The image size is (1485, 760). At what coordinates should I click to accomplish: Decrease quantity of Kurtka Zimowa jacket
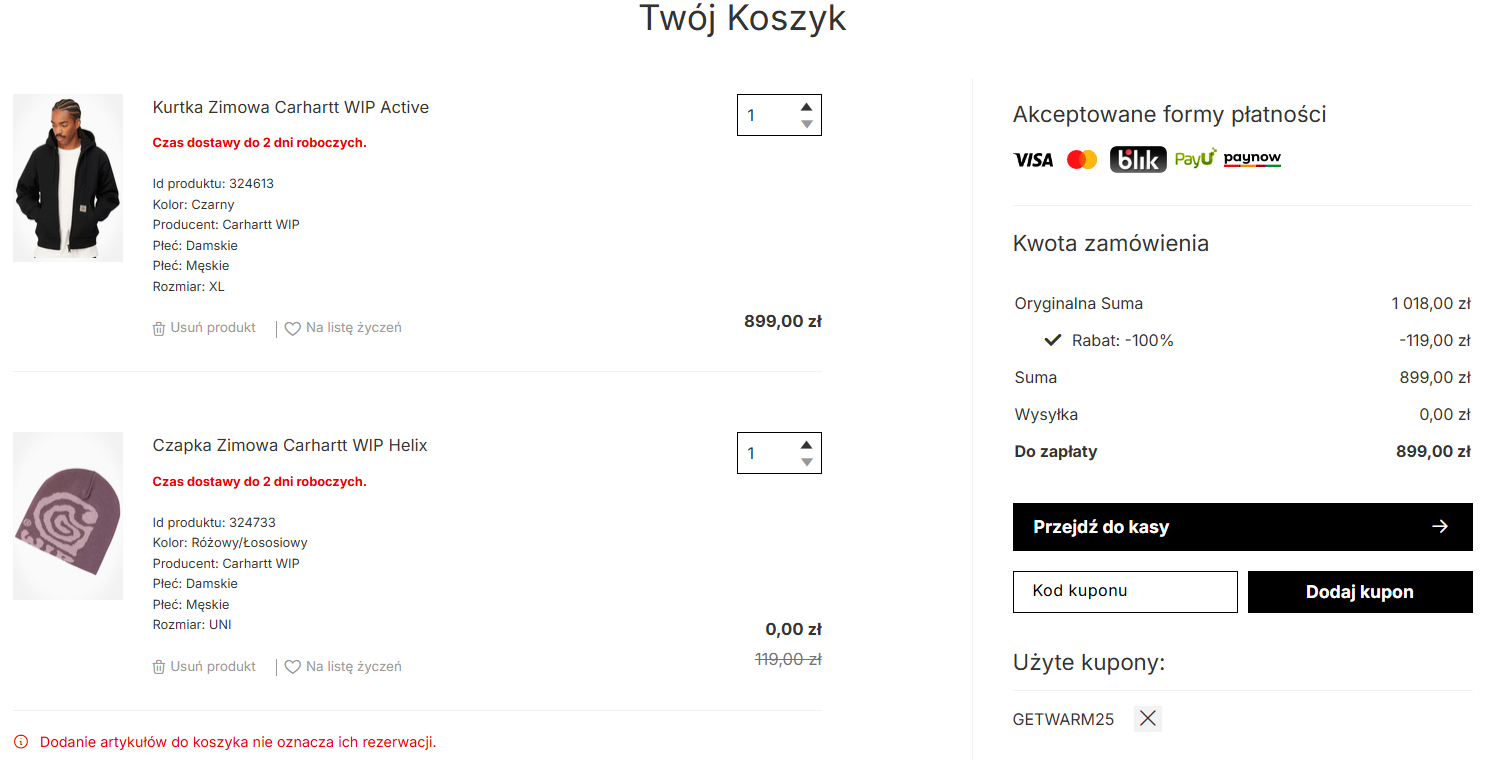point(806,124)
